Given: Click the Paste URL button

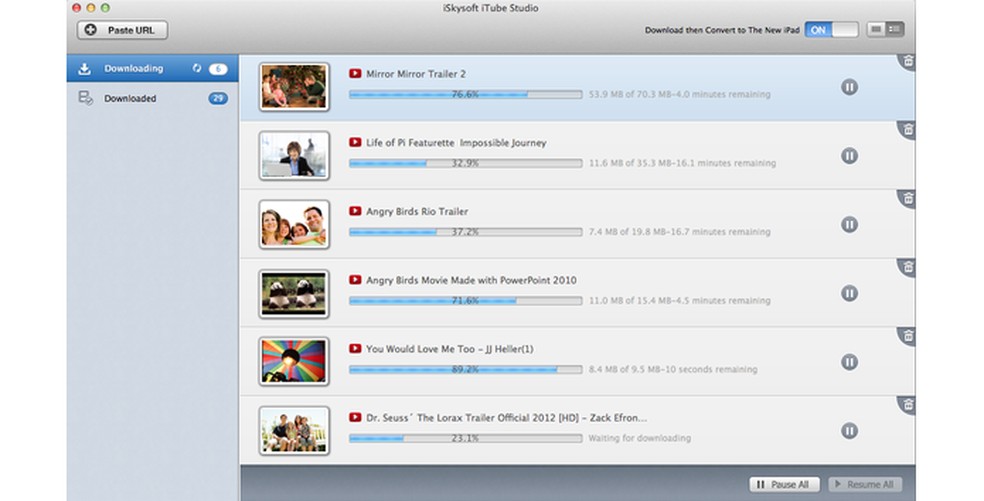Looking at the screenshot, I should pos(122,30).
